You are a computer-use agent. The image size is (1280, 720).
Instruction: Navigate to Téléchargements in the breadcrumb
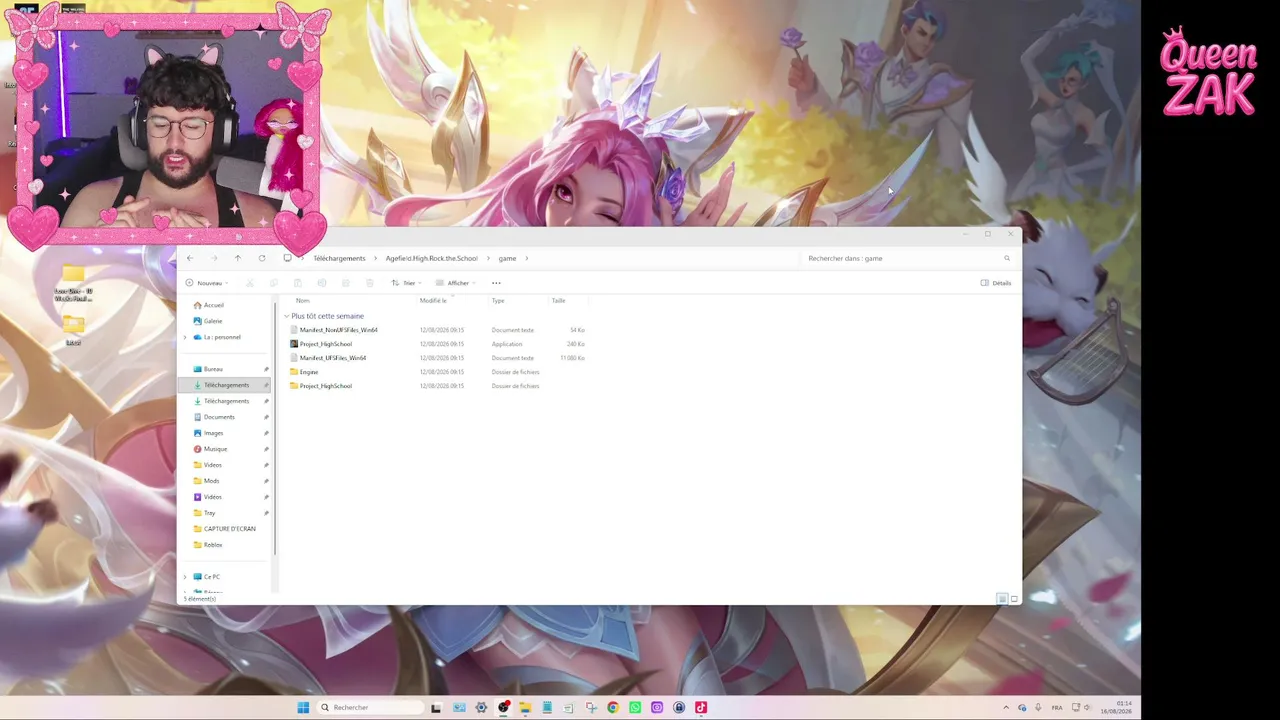(x=340, y=258)
